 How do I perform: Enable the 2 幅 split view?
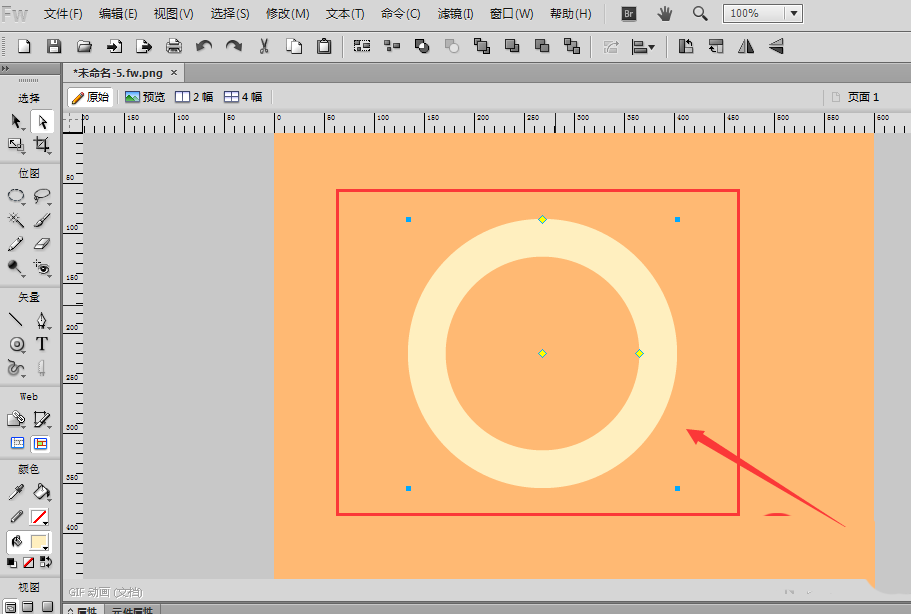[195, 97]
